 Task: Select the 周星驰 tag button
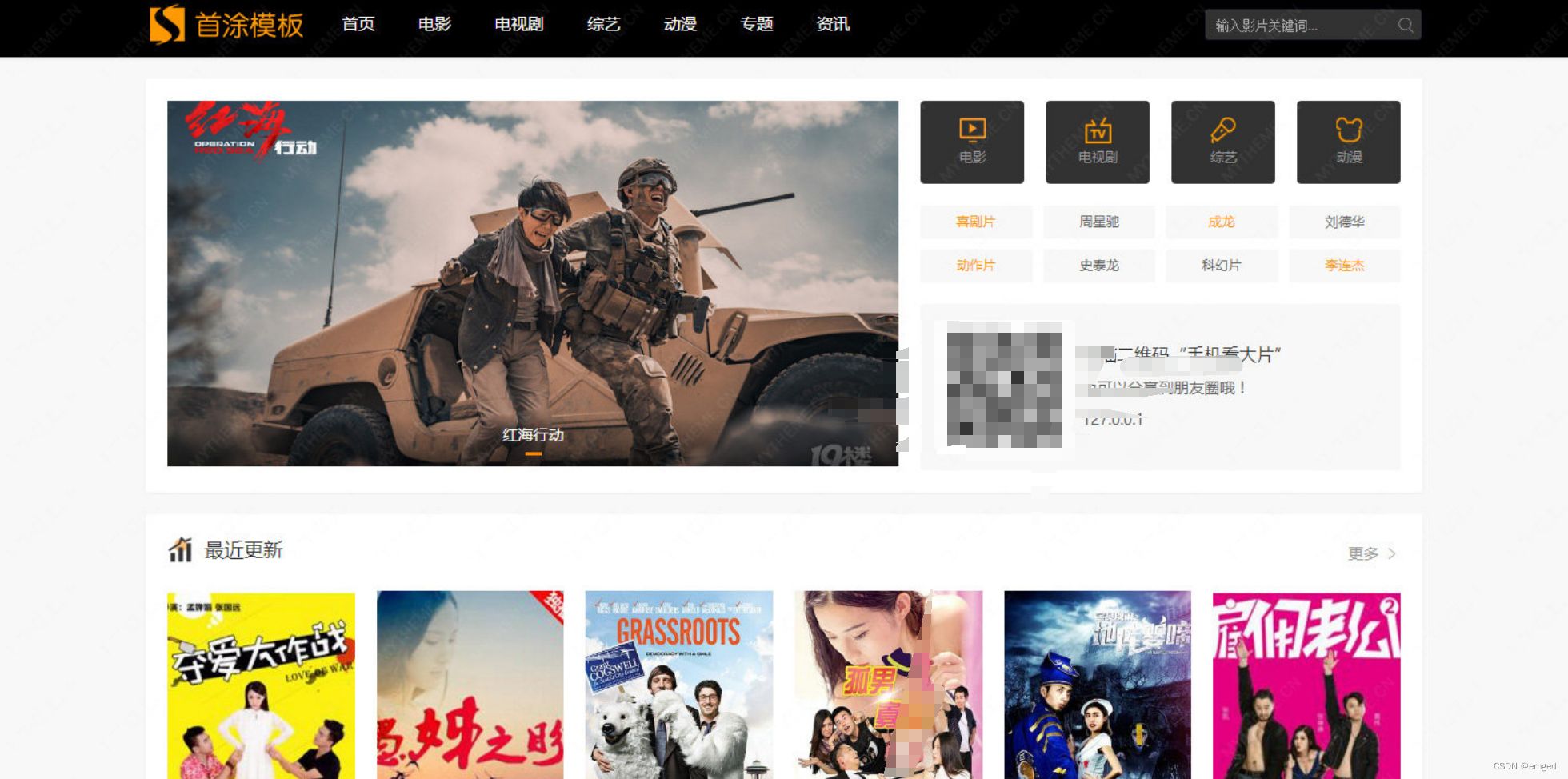[x=1099, y=222]
